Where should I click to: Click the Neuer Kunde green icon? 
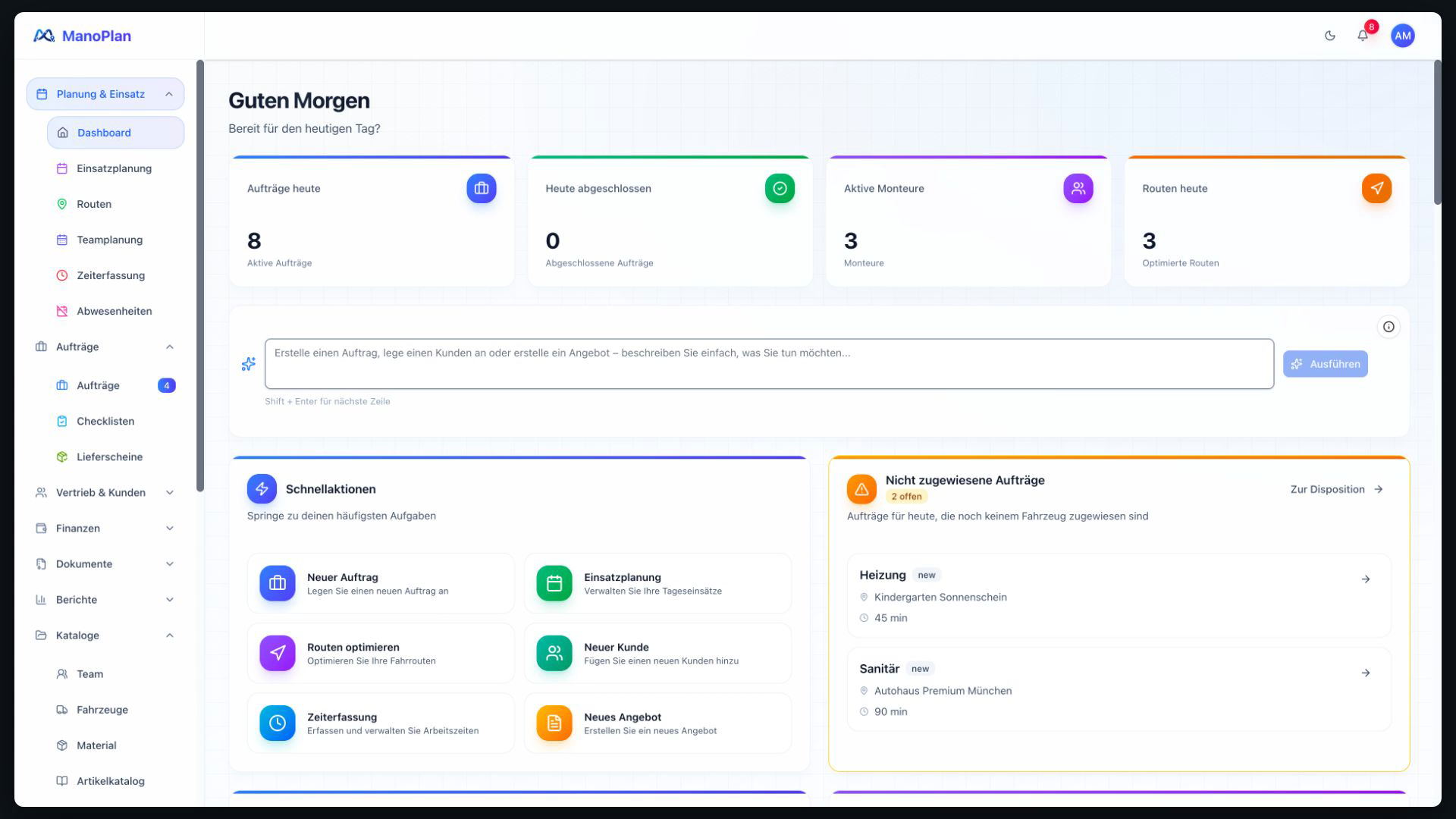click(x=554, y=653)
